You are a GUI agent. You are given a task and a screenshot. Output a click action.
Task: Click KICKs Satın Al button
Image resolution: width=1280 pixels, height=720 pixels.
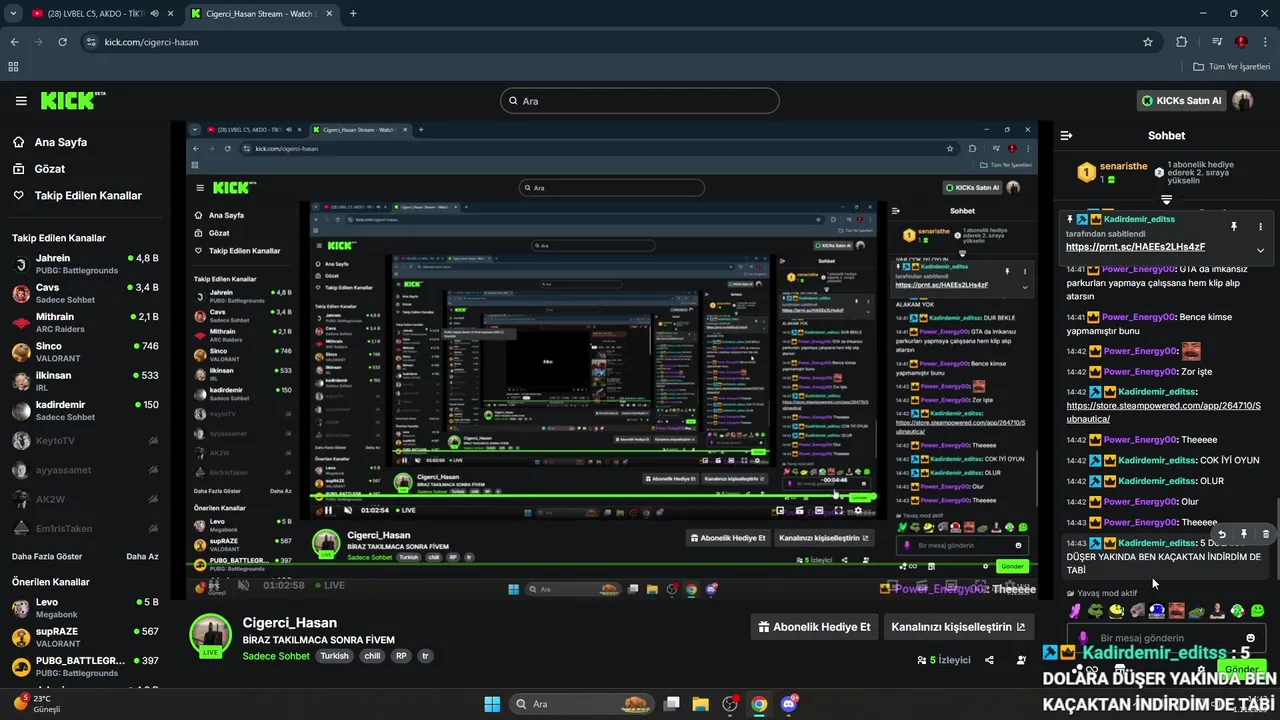[x=1182, y=101]
